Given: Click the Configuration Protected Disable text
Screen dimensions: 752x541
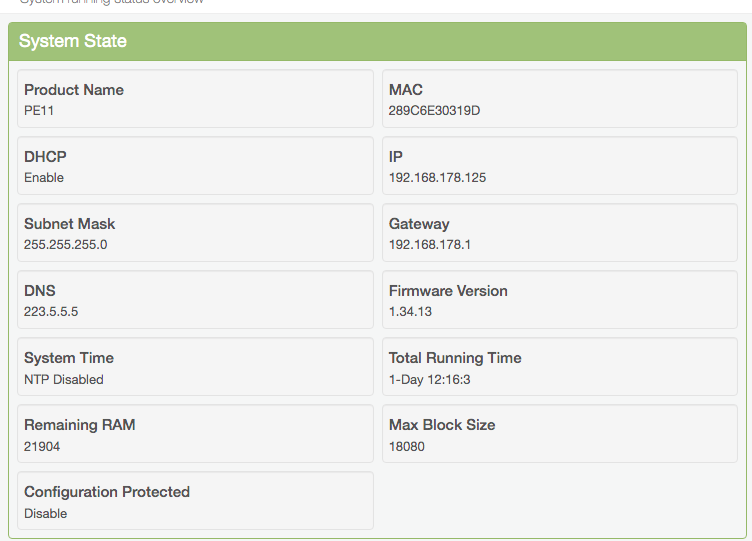Looking at the screenshot, I should click(46, 513).
